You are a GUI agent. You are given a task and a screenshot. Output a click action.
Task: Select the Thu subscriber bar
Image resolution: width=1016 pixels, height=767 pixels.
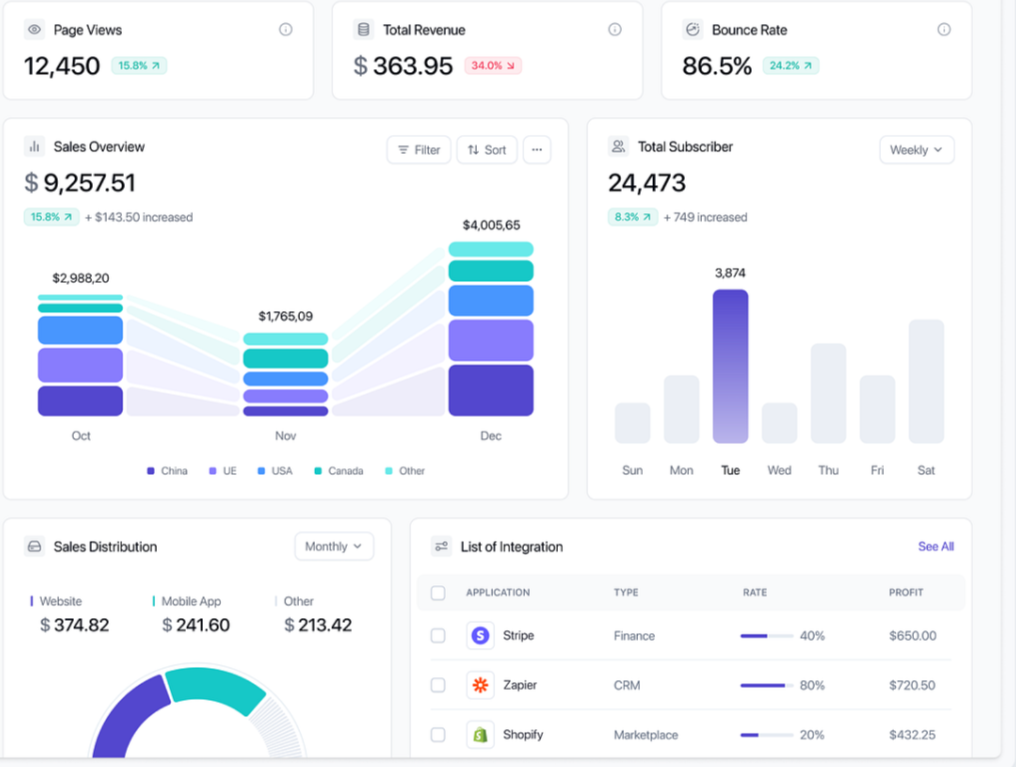coord(828,394)
